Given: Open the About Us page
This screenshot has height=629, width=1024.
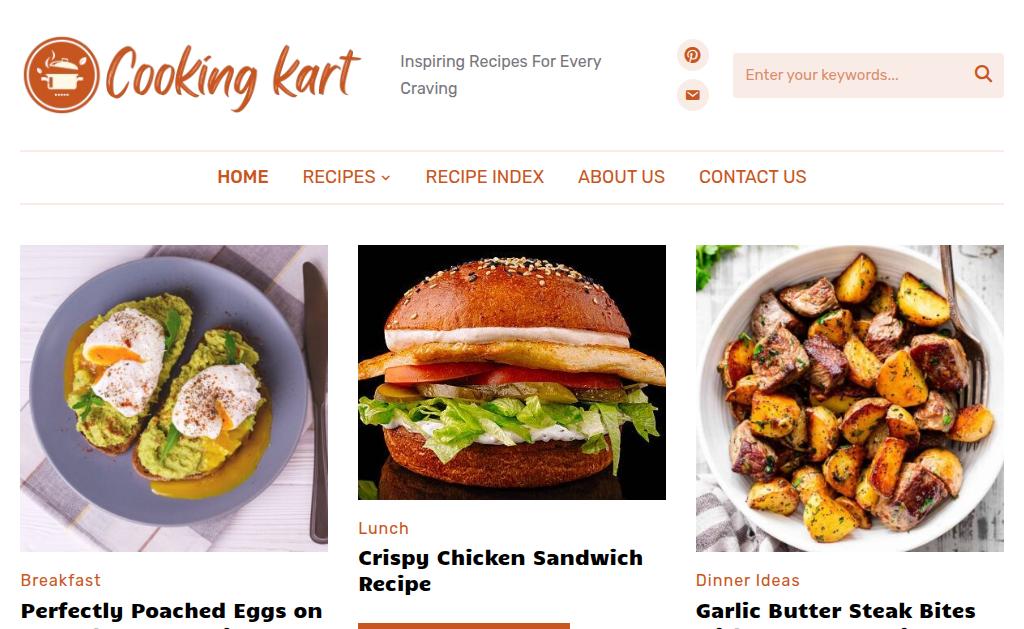Looking at the screenshot, I should [621, 177].
